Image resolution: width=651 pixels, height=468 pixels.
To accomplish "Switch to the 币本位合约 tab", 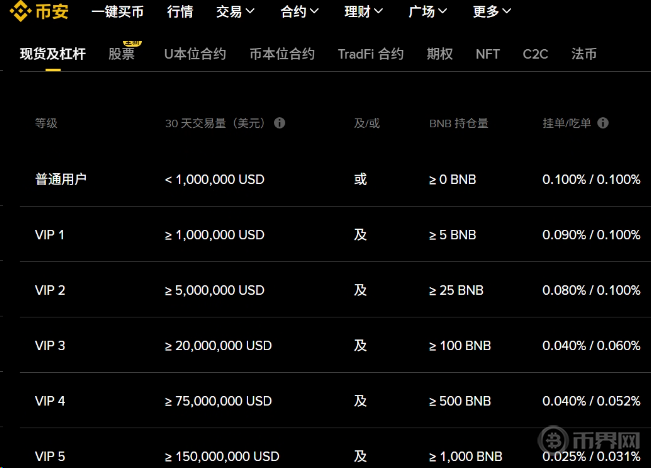I will tap(282, 54).
